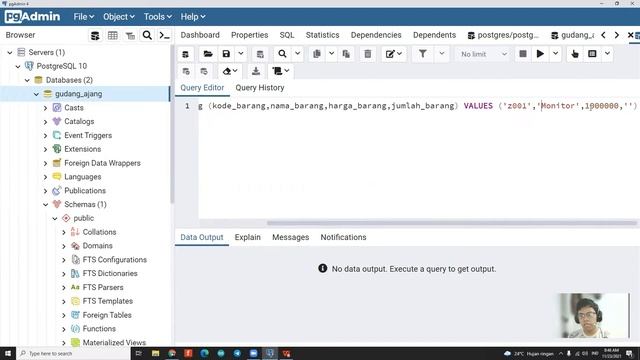Save the query file with floppy disk icon
The image size is (640, 360).
click(x=226, y=54)
